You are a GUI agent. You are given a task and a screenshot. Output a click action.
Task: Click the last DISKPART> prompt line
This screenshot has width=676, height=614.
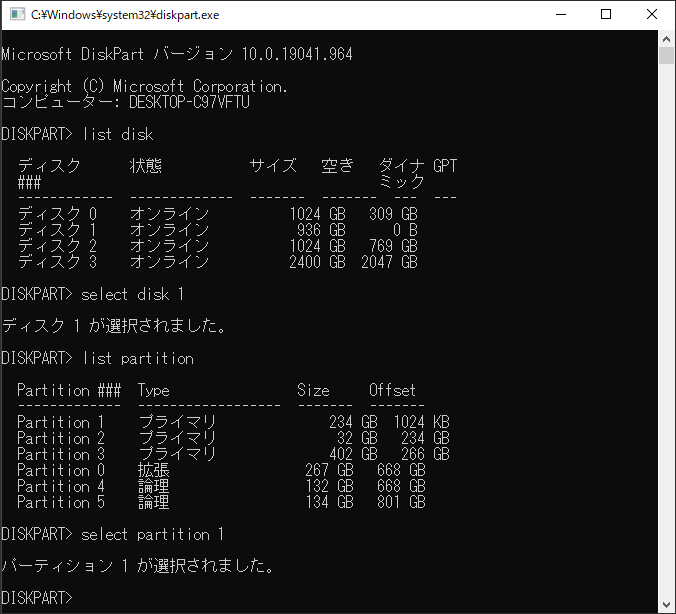[x=37, y=598]
